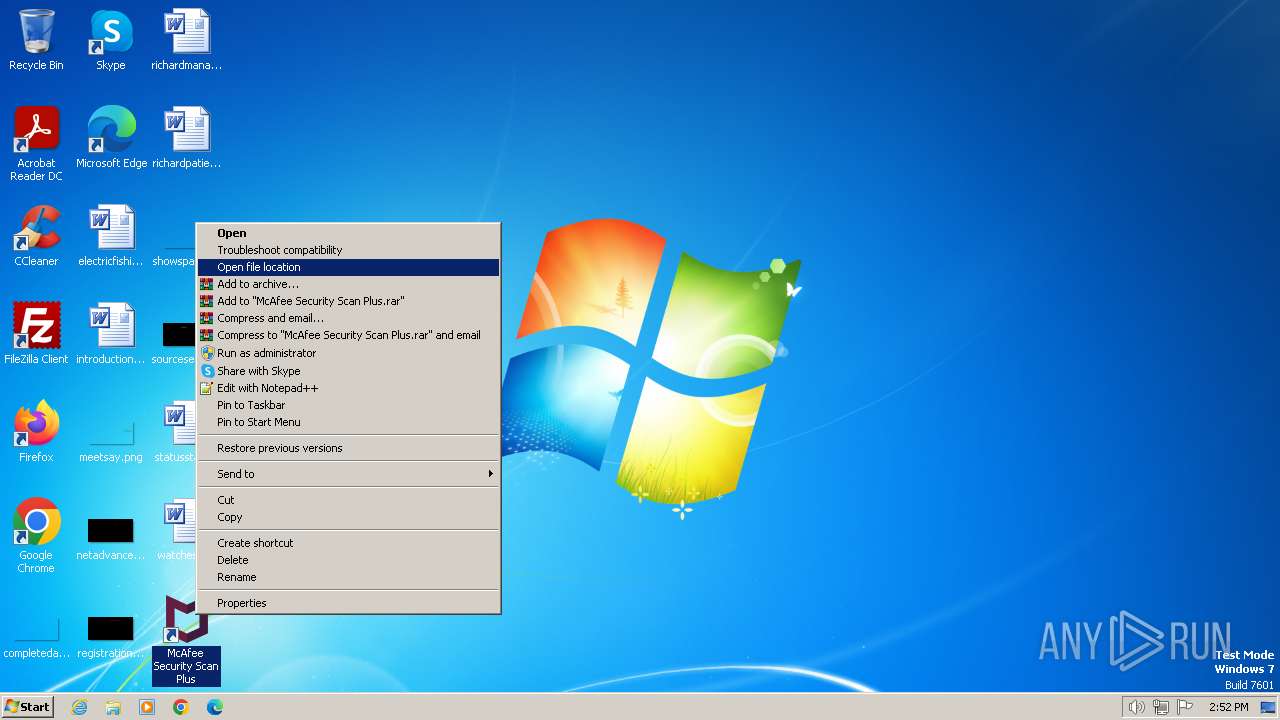The height and width of the screenshot is (720, 1280).
Task: Choose Cut in the context menu
Action: [348, 500]
